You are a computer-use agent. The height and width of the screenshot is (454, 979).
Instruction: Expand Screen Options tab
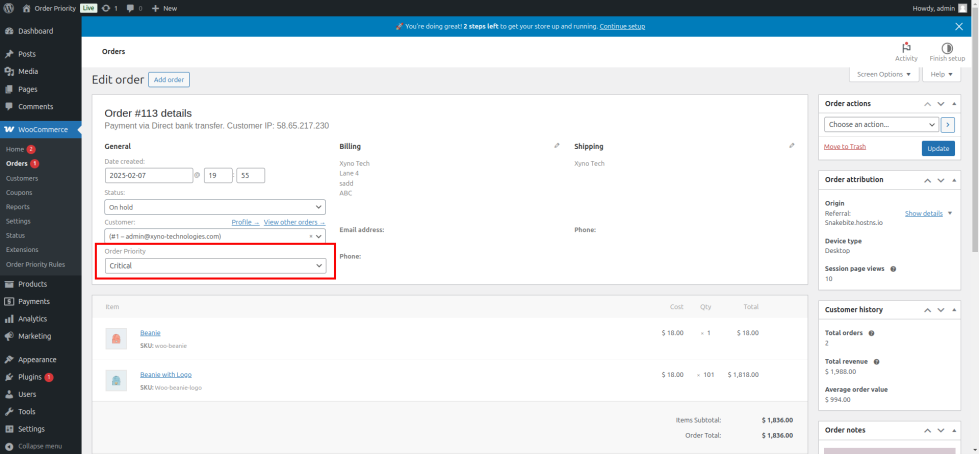click(883, 74)
